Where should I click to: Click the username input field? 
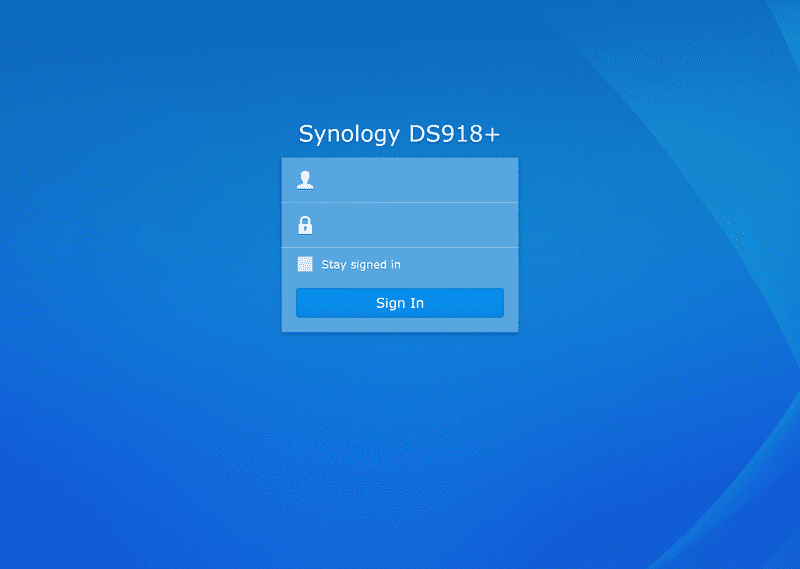[400, 180]
